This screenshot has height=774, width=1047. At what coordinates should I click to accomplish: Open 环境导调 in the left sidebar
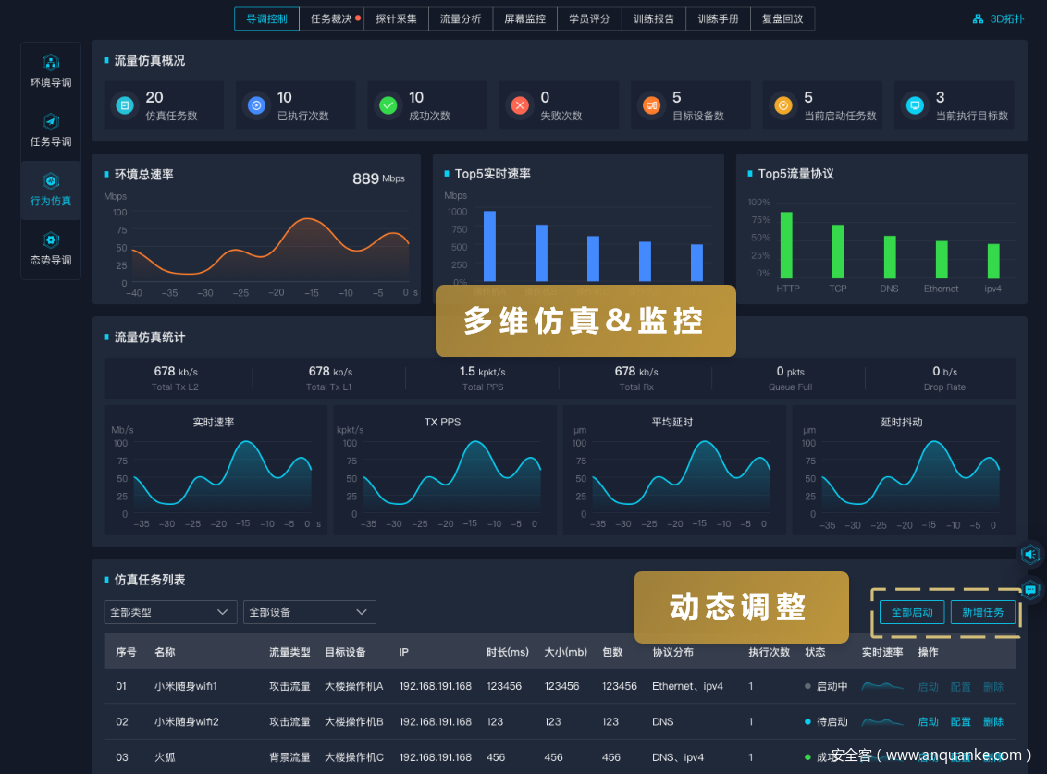click(51, 62)
